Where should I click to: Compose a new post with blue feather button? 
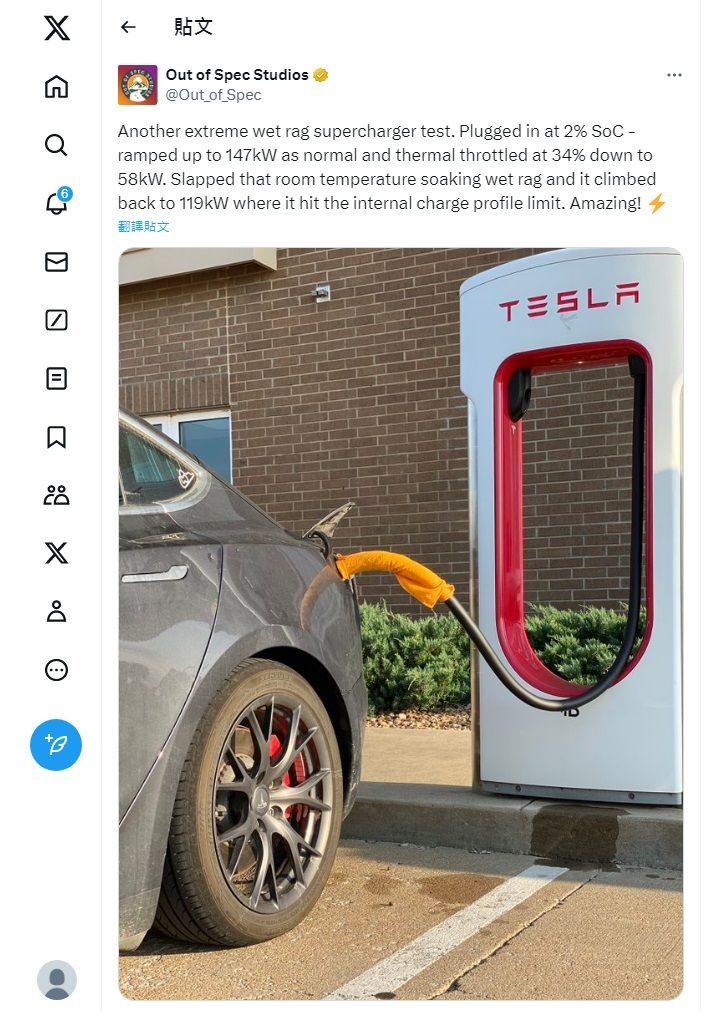(x=56, y=745)
